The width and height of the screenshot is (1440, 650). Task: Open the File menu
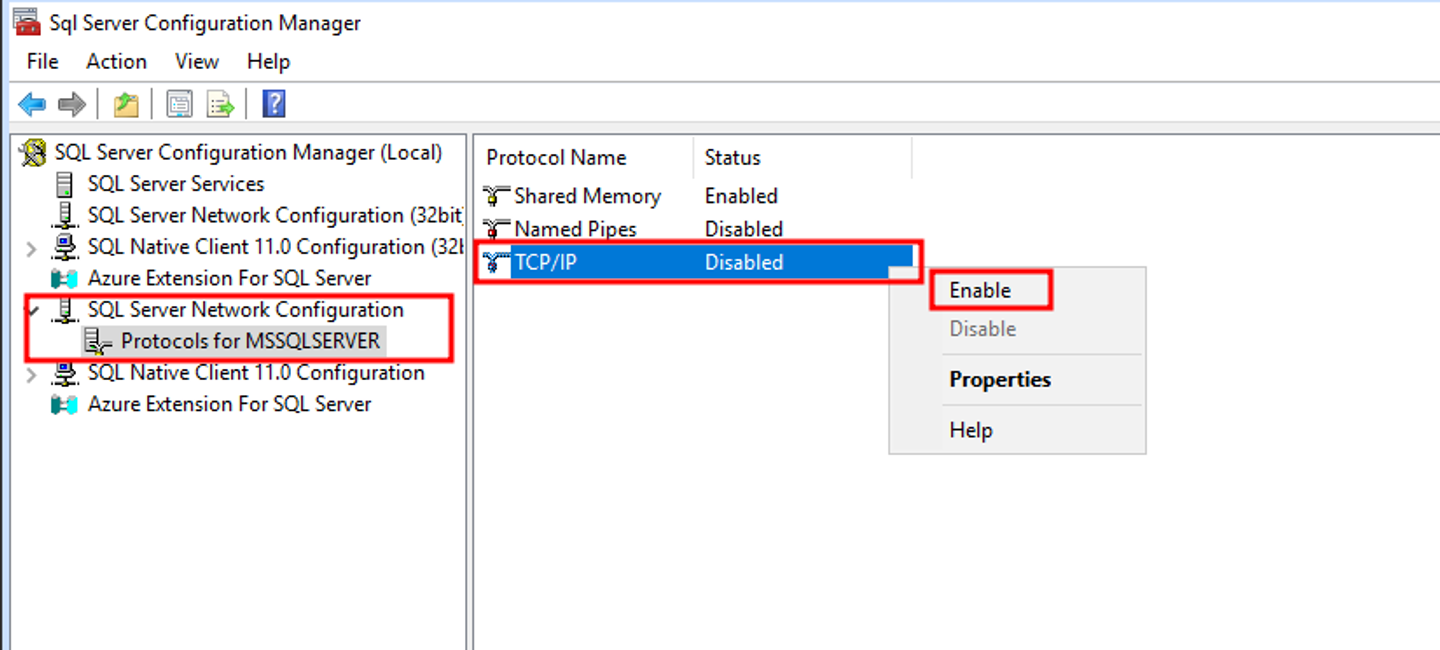tap(43, 62)
